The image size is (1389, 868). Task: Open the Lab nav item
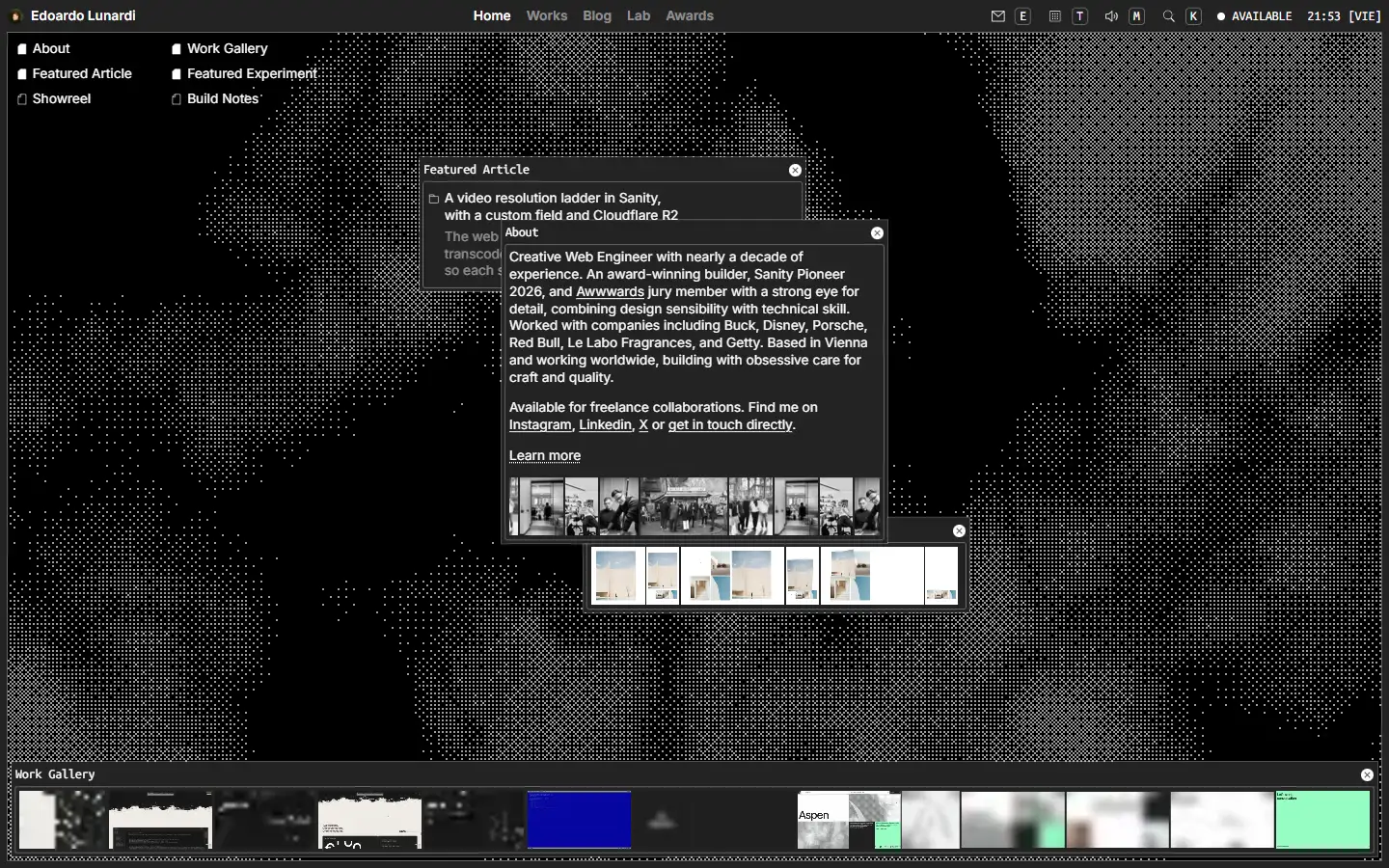639,16
